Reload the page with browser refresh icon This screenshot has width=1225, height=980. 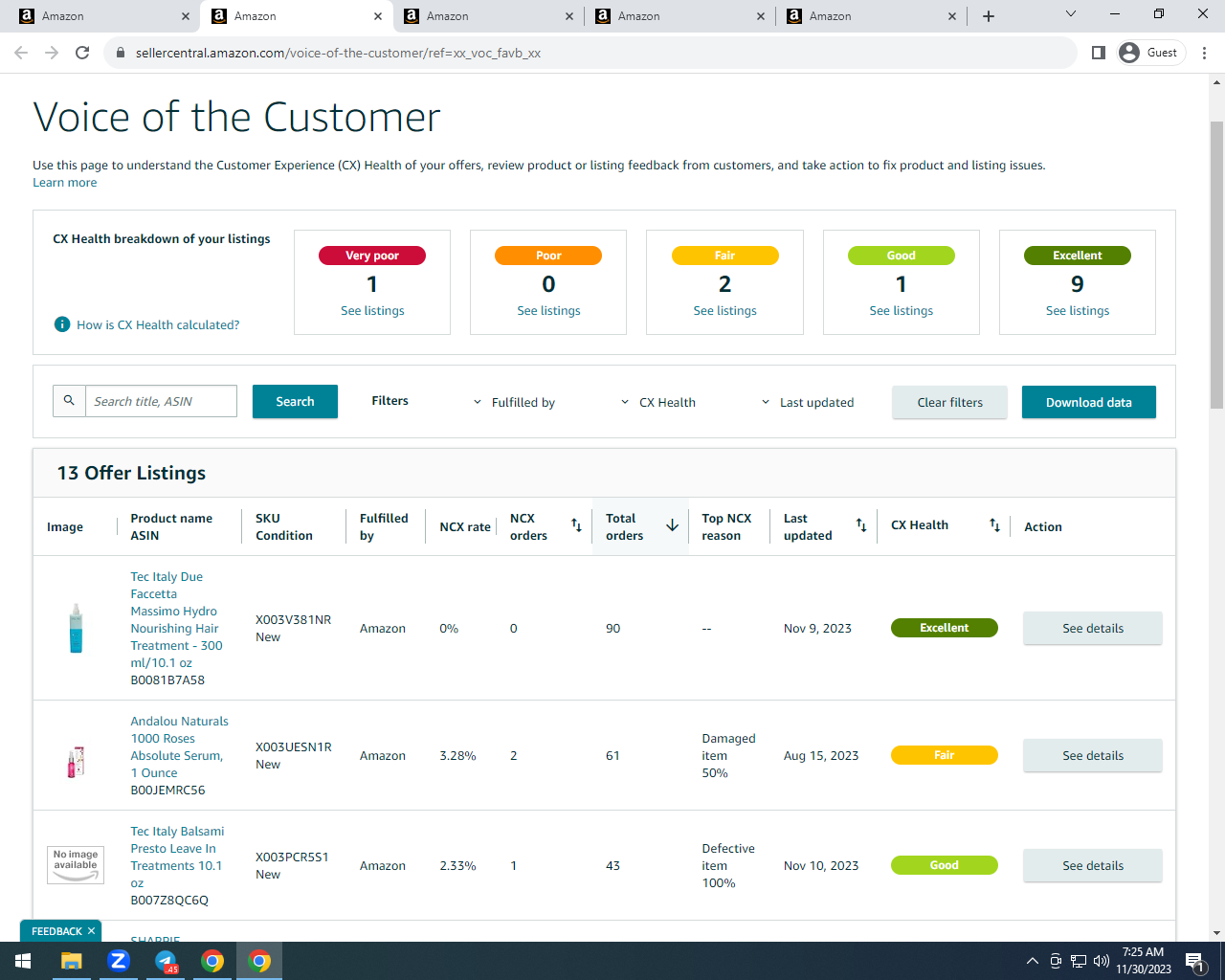click(x=82, y=53)
